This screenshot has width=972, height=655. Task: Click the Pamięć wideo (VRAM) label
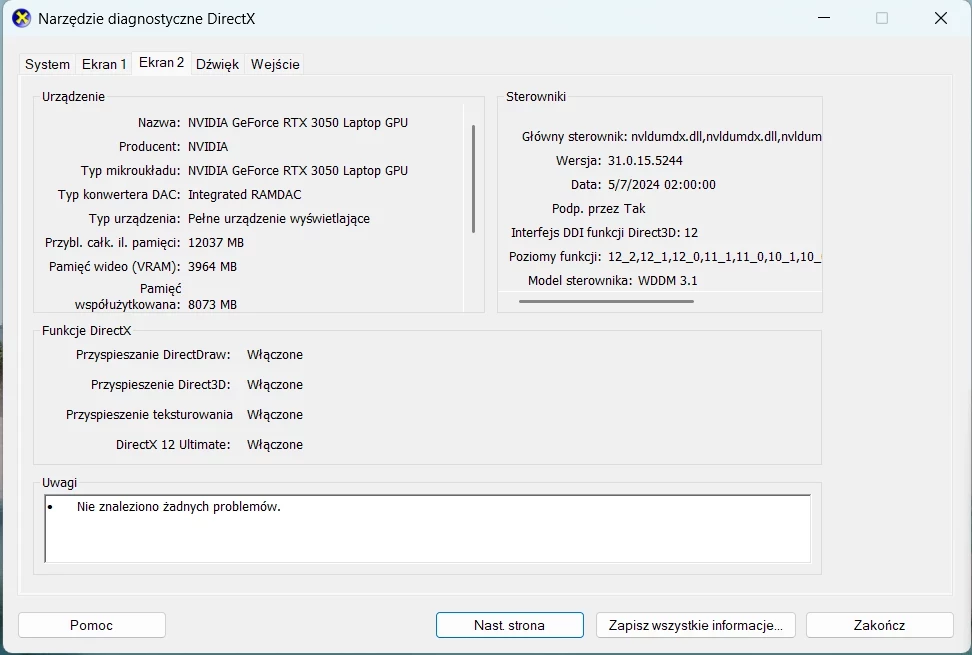[x=115, y=267]
